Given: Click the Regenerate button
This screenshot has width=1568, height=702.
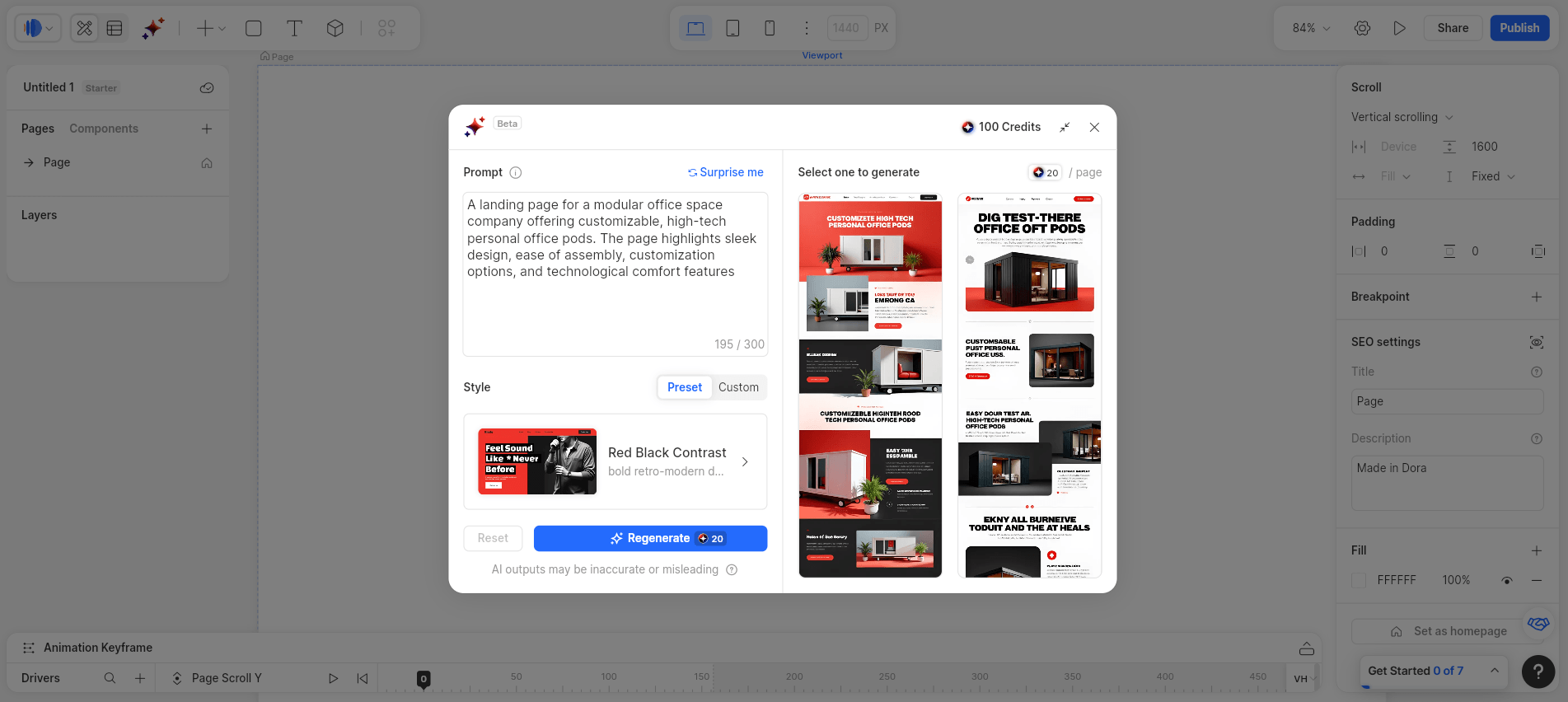Looking at the screenshot, I should [650, 538].
